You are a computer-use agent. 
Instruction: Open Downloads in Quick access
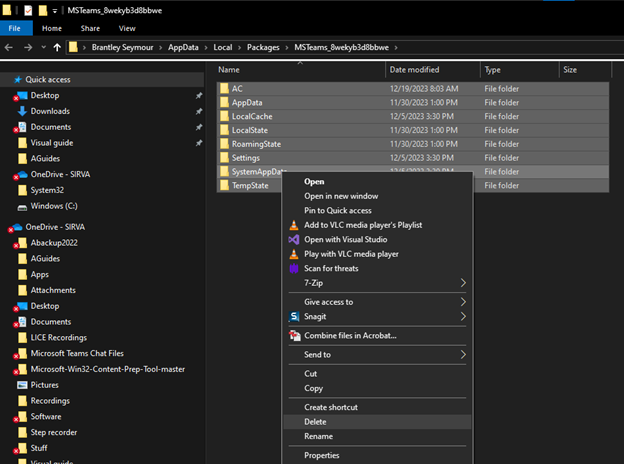(x=50, y=111)
